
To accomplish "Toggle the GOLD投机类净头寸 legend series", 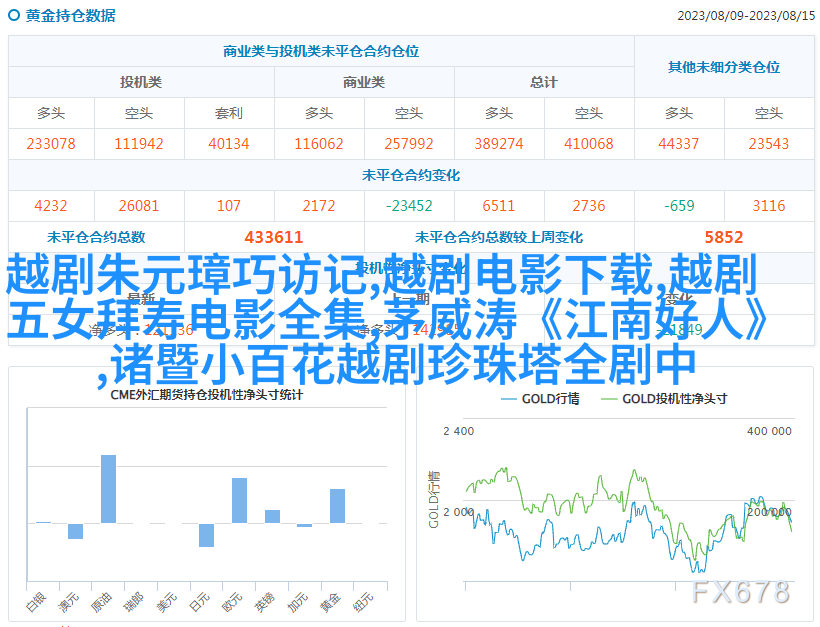I will pyautogui.click(x=663, y=398).
